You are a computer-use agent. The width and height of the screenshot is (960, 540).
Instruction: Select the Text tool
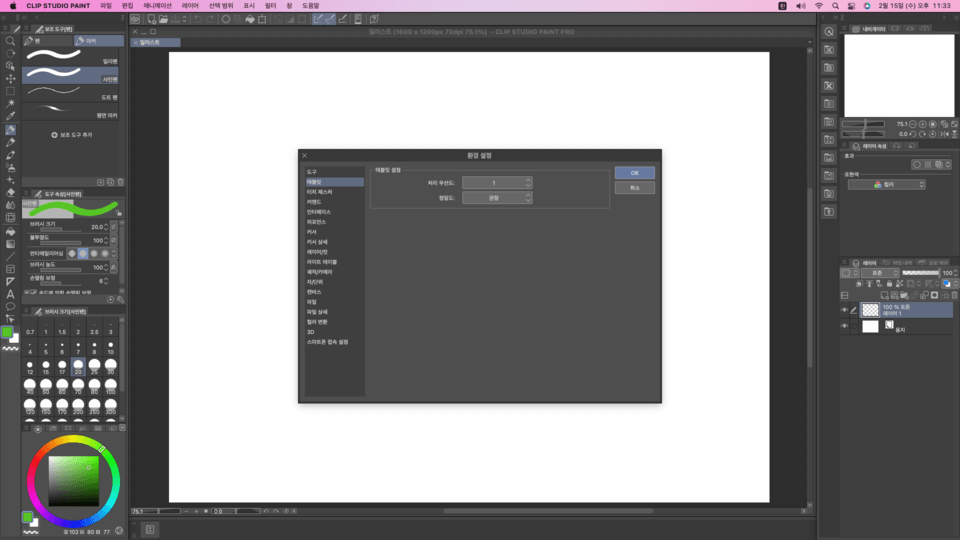[x=10, y=294]
